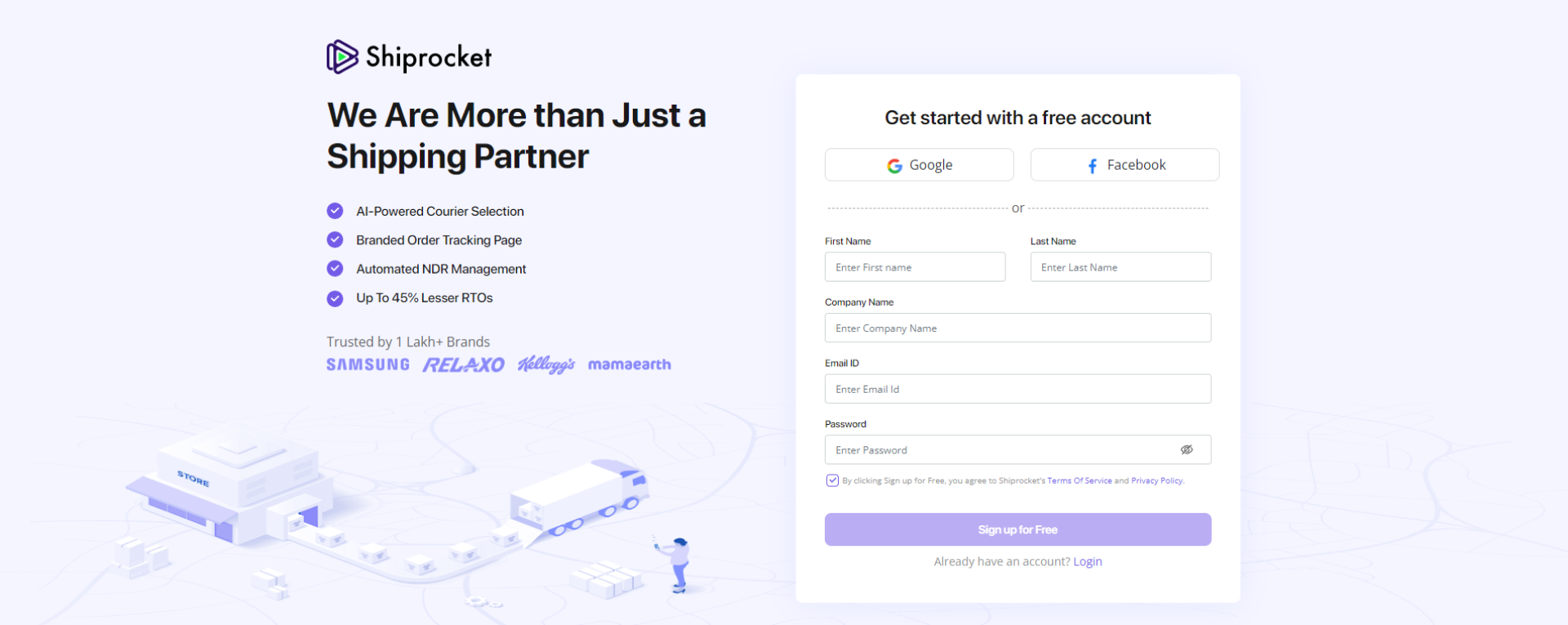Viewport: 1568px width, 625px height.
Task: Select the Email ID input field
Action: pyautogui.click(x=1018, y=389)
